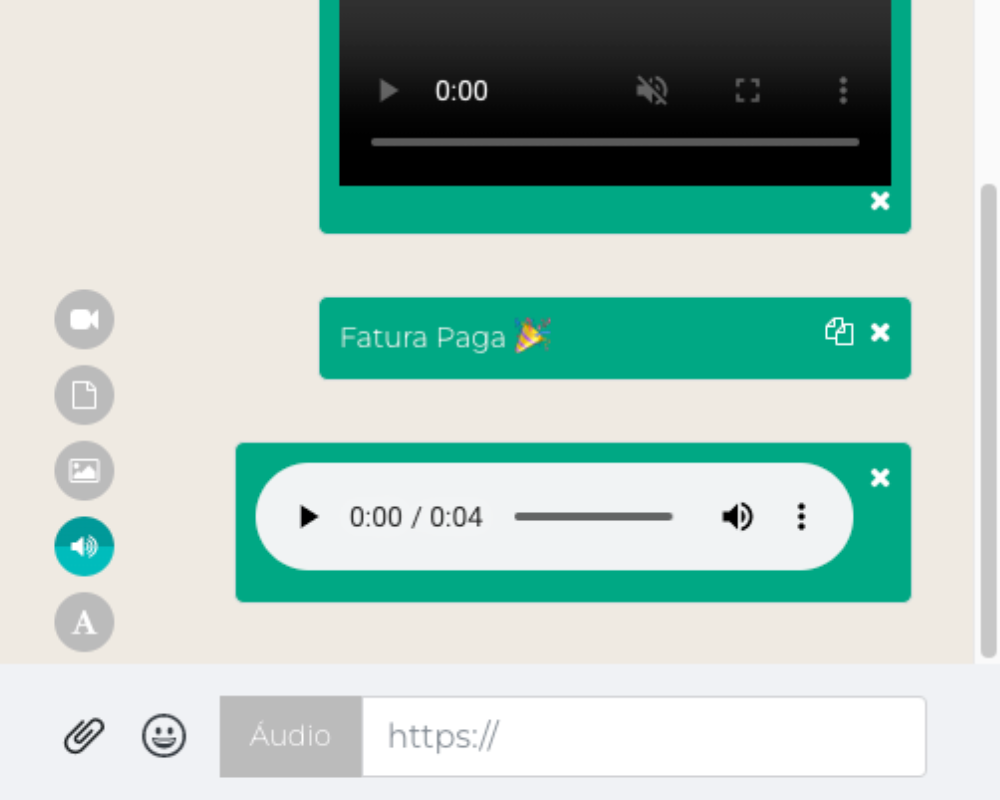Open audio player more options menu
Viewport: 1000px width, 800px height.
(801, 517)
